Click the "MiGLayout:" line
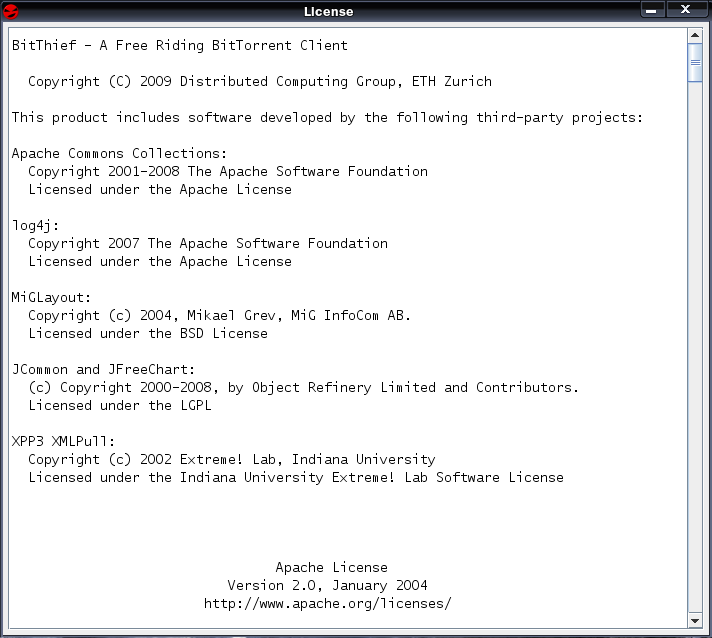 tap(51, 298)
